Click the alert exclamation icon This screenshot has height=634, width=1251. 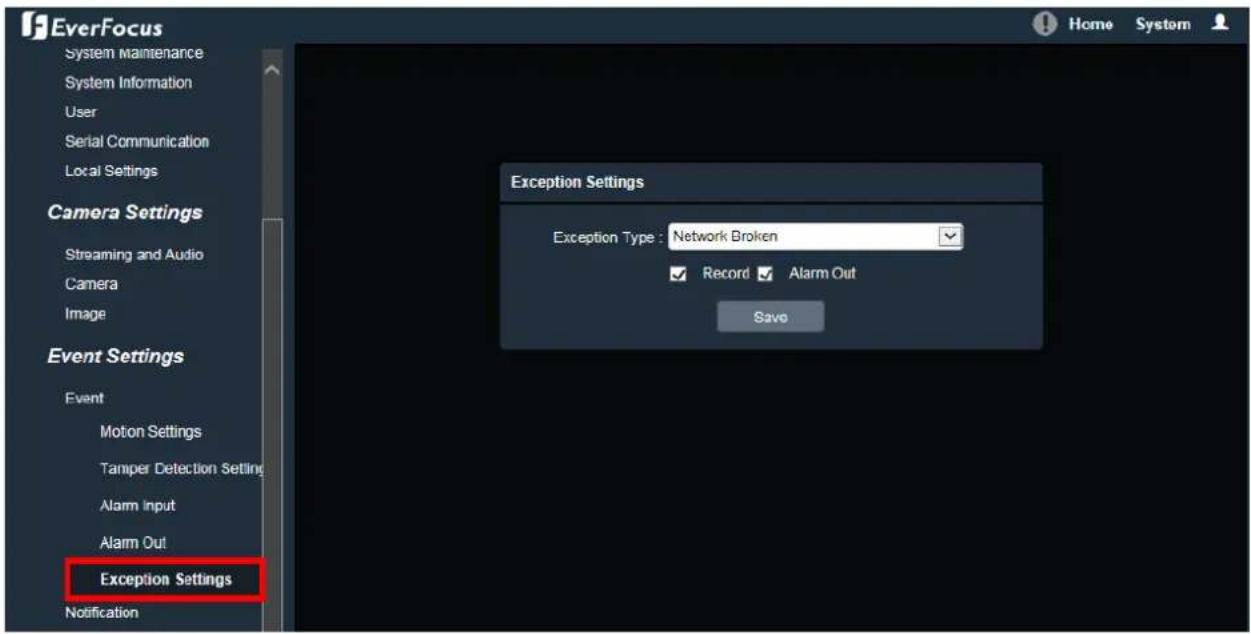click(x=1045, y=24)
